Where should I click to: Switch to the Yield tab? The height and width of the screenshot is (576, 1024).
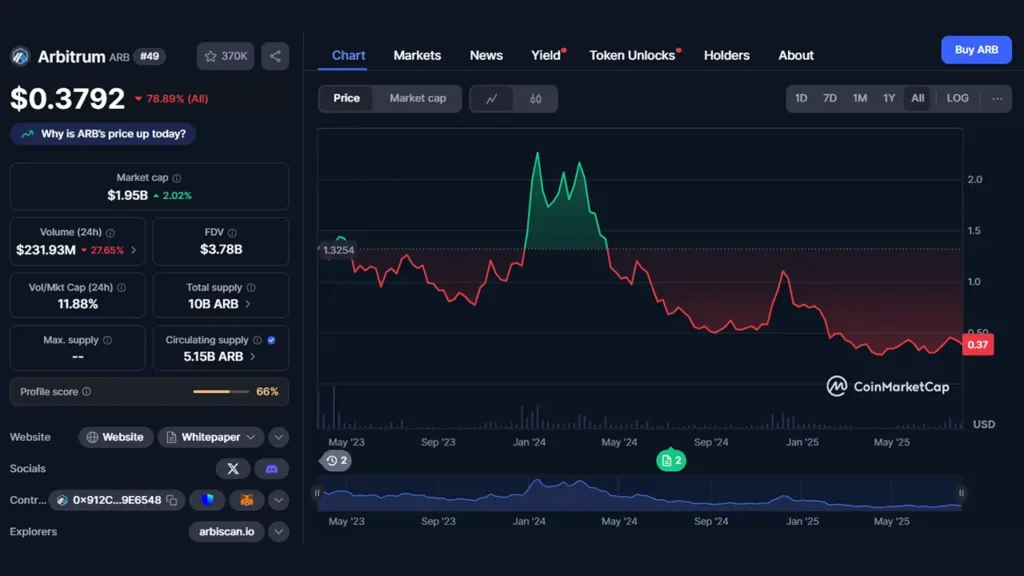[x=547, y=56]
